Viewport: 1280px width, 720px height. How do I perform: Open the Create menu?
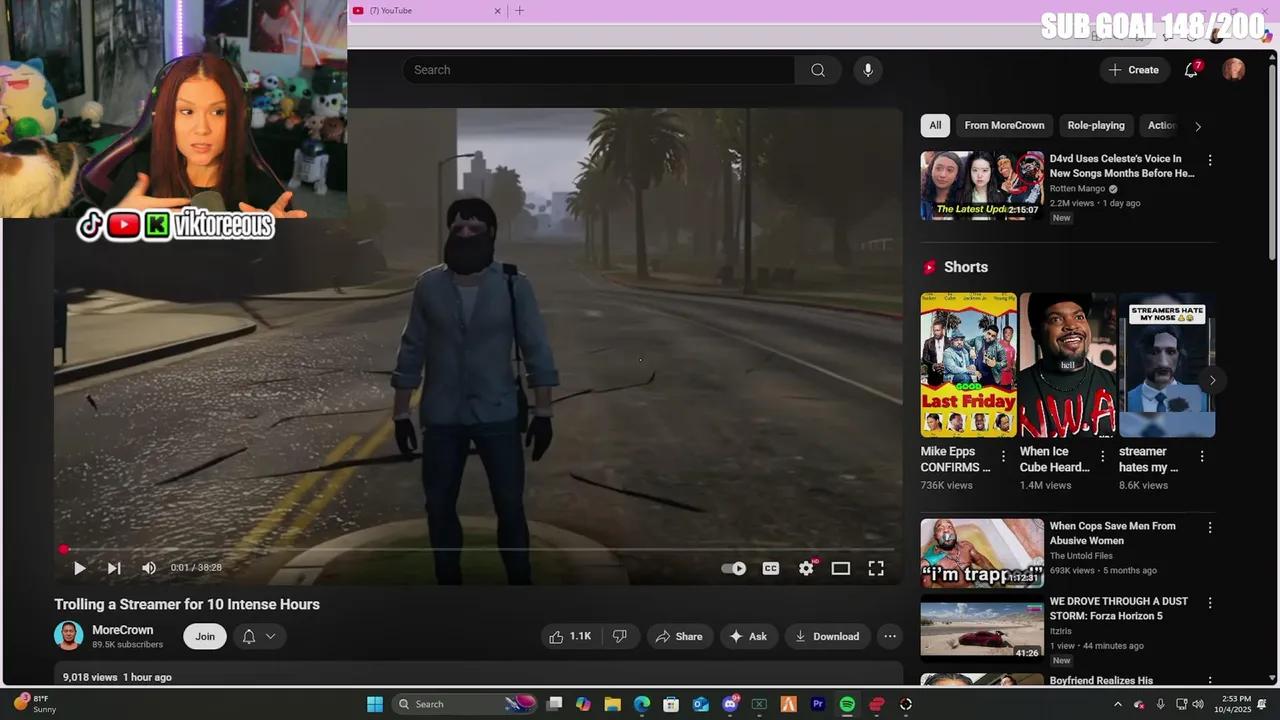(x=1134, y=70)
